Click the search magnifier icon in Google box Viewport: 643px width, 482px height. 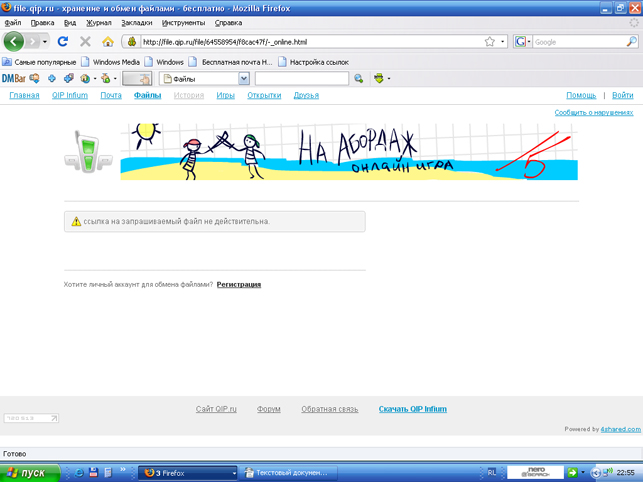coord(631,42)
